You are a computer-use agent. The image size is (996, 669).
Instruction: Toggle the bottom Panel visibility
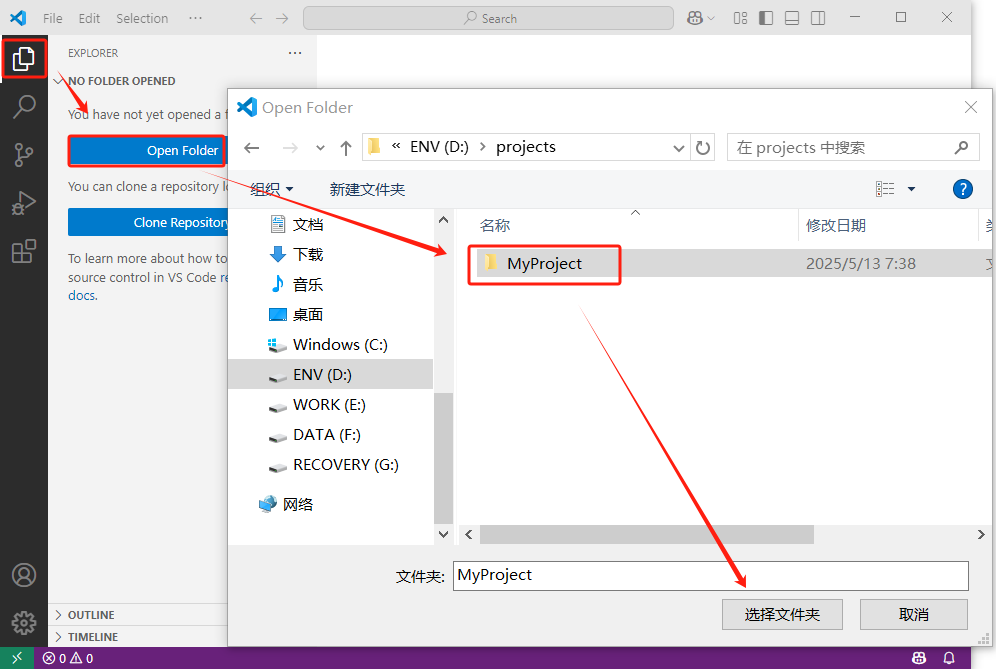pos(792,18)
